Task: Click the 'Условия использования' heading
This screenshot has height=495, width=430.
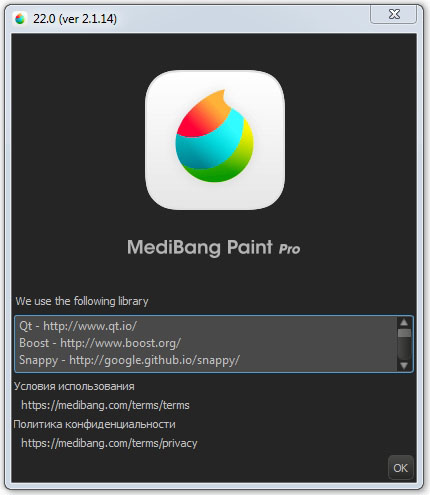Action: point(74,386)
